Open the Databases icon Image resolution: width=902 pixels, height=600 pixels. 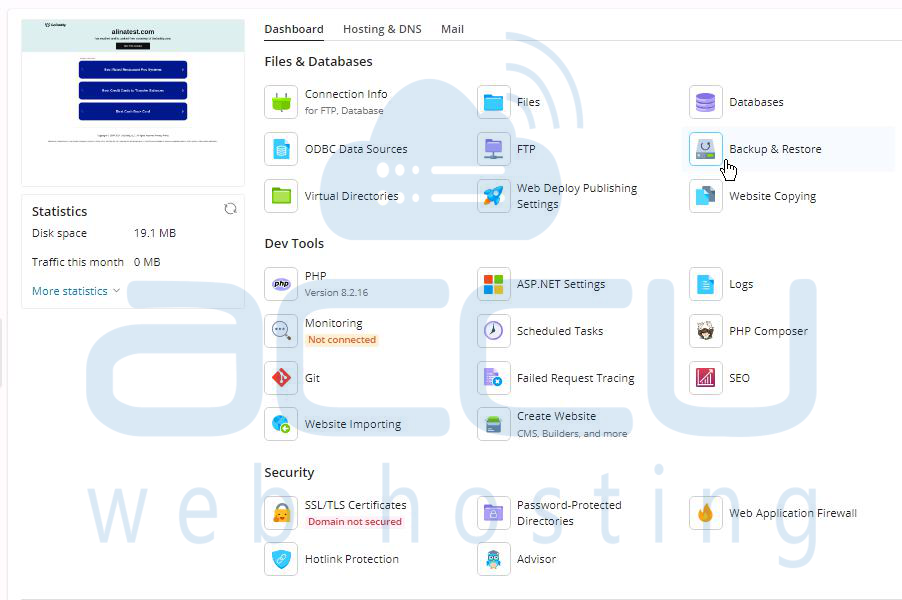(x=706, y=102)
